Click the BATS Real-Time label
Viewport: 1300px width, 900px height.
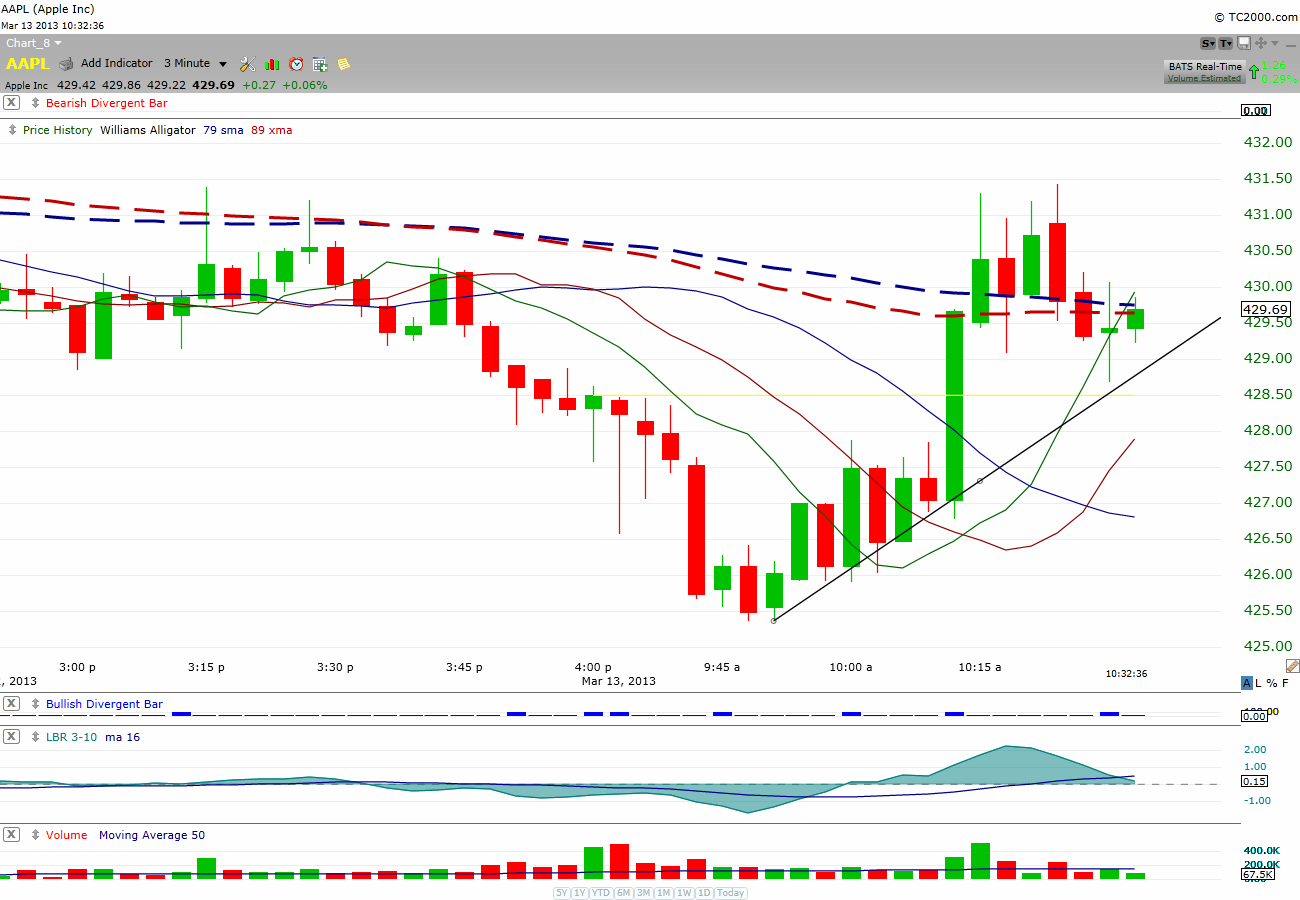coord(1204,66)
